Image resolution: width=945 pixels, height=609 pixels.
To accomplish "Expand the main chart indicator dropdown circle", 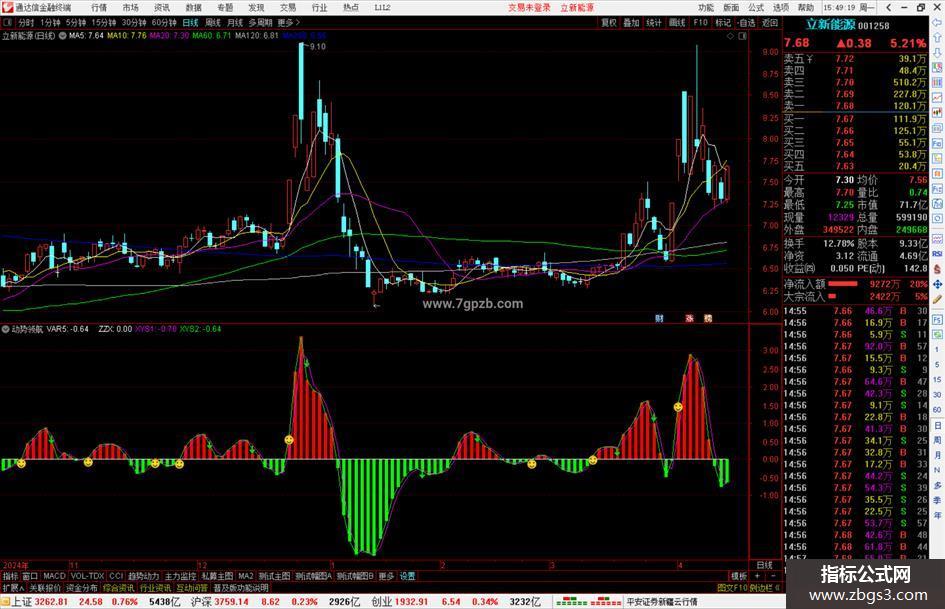I will click(x=63, y=36).
